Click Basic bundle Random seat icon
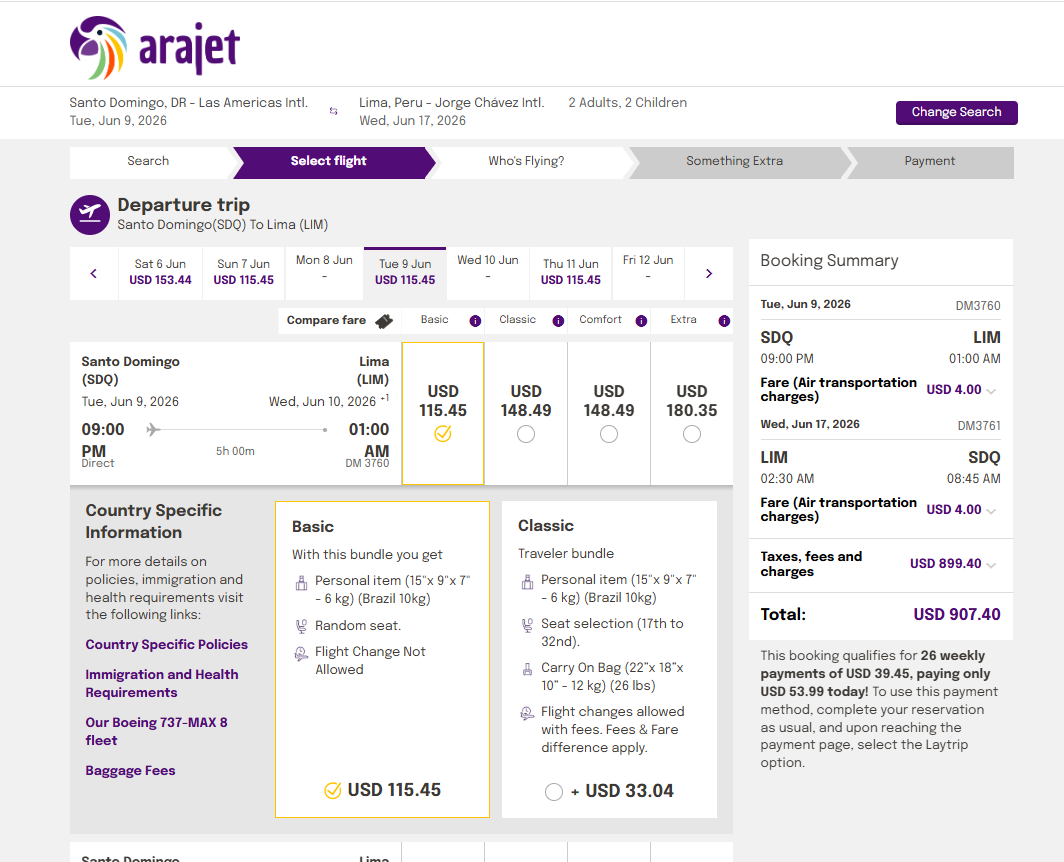Screen dimensions: 1064x862 coord(301,626)
